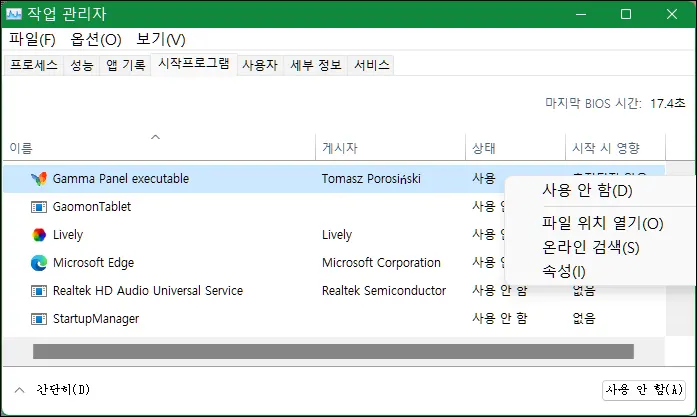Viewport: 697px width, 417px height.
Task: Switch to the 사용자 tab
Action: click(260, 65)
